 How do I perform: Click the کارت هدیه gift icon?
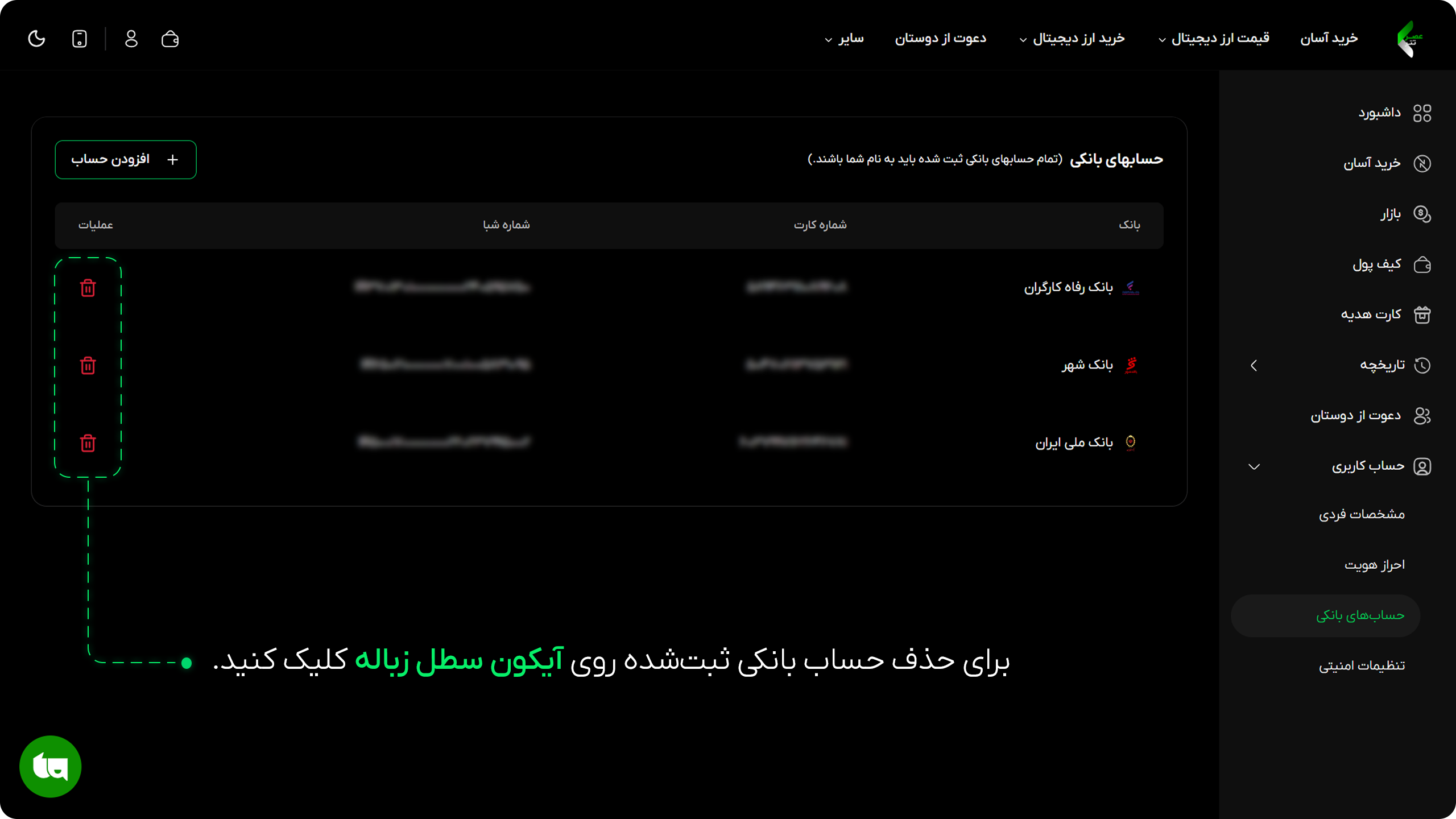(1422, 315)
